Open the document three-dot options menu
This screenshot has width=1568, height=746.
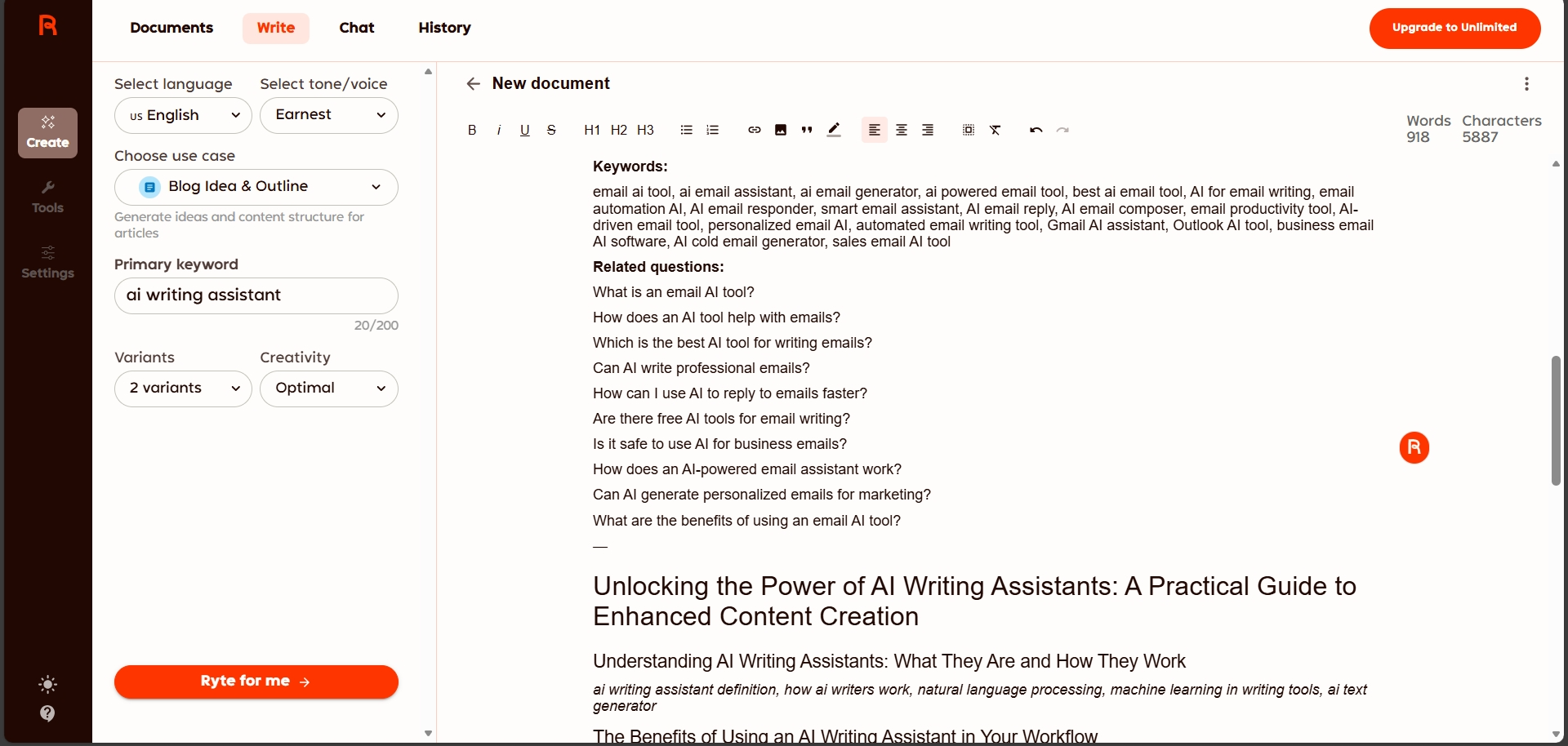(1526, 84)
